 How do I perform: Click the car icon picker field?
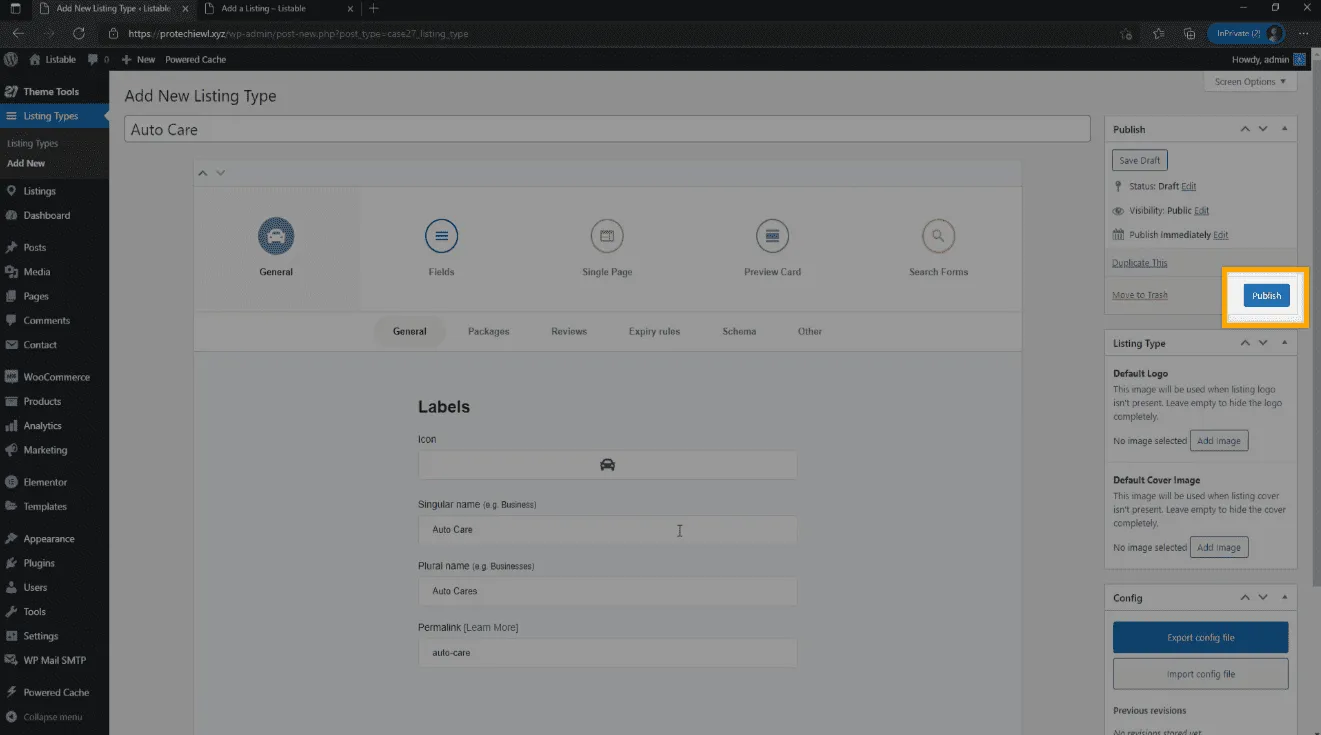(607, 465)
